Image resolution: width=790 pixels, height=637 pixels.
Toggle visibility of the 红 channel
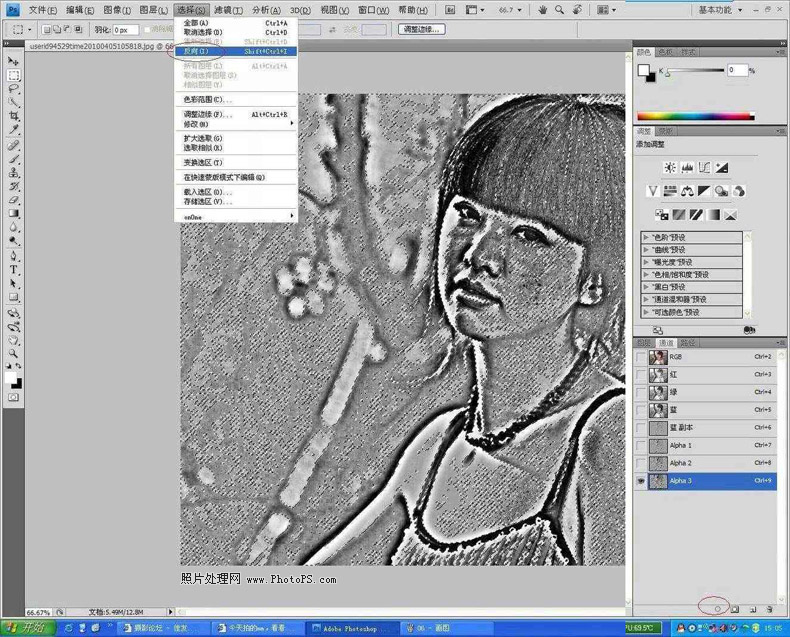click(640, 375)
